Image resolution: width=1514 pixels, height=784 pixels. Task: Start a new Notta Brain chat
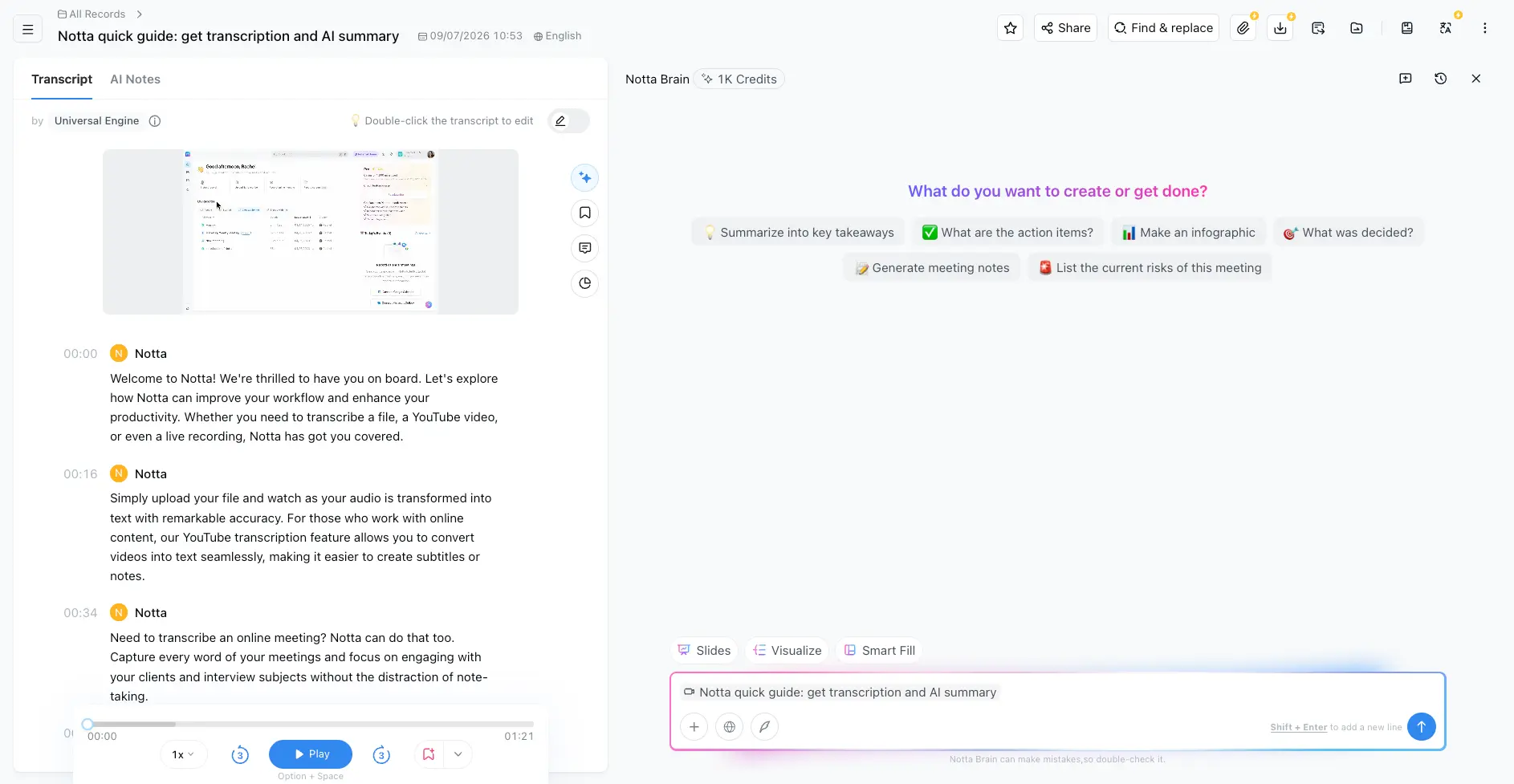coord(1405,79)
